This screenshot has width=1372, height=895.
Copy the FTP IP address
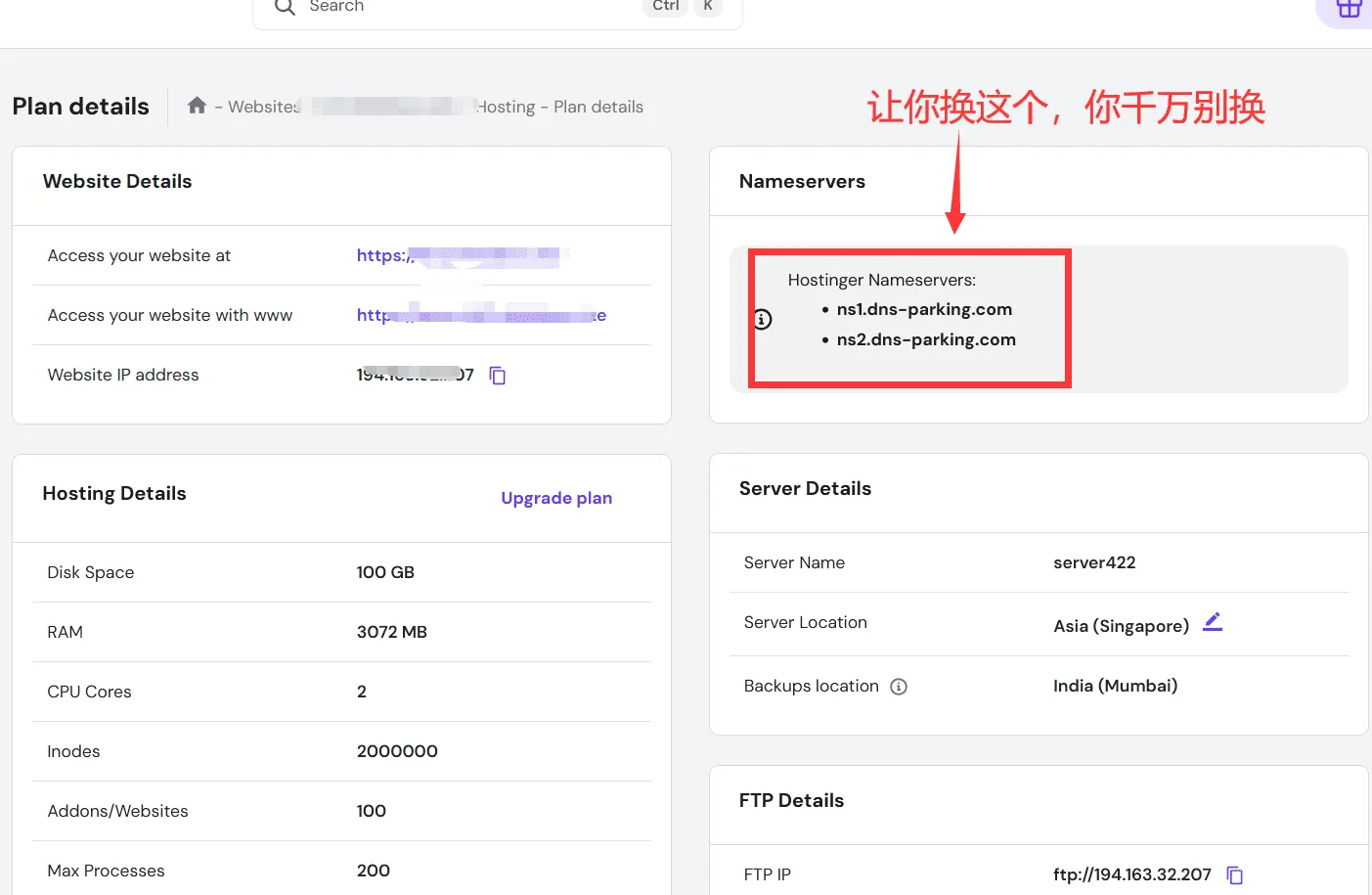click(x=1235, y=875)
